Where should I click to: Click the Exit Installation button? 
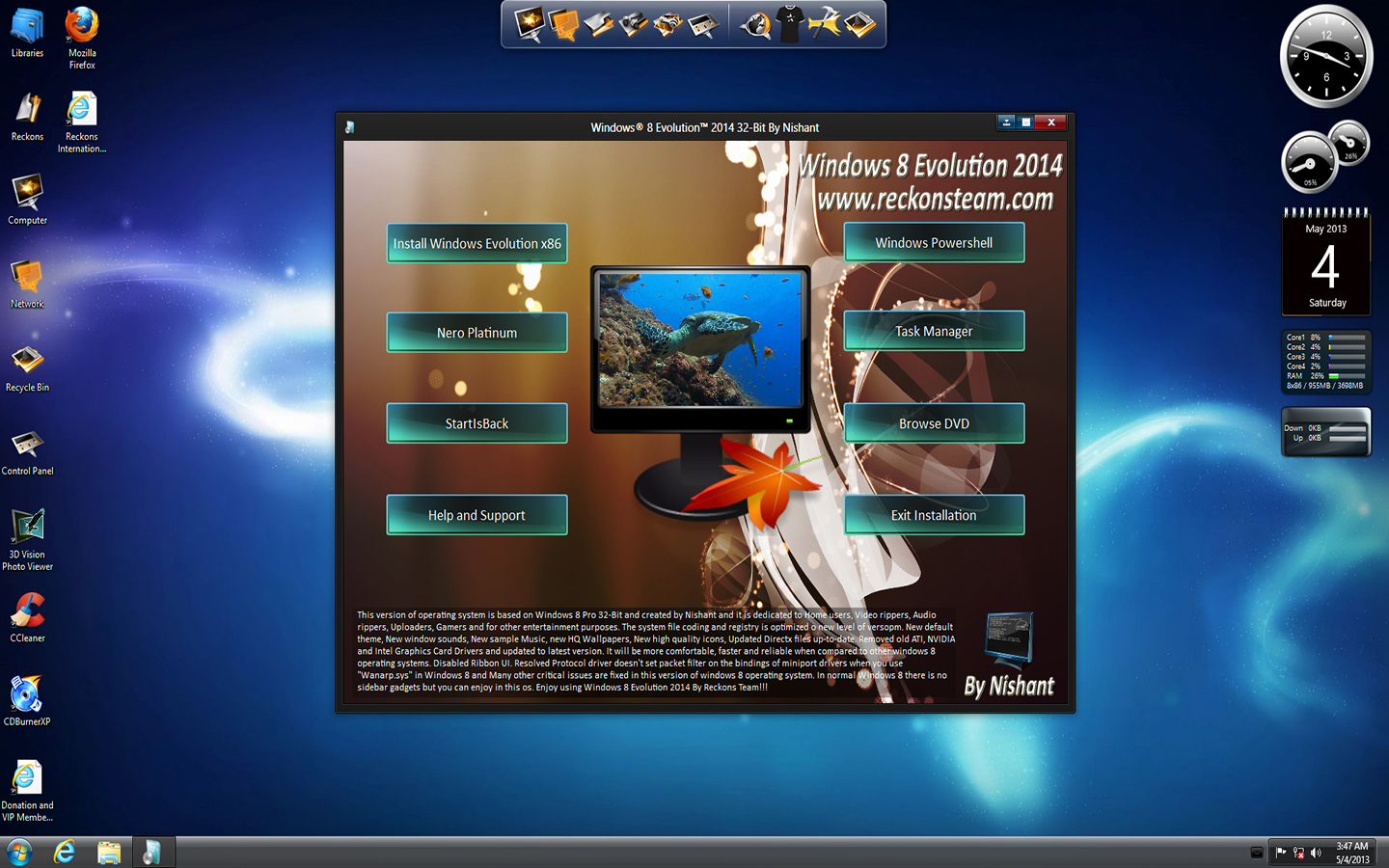934,515
